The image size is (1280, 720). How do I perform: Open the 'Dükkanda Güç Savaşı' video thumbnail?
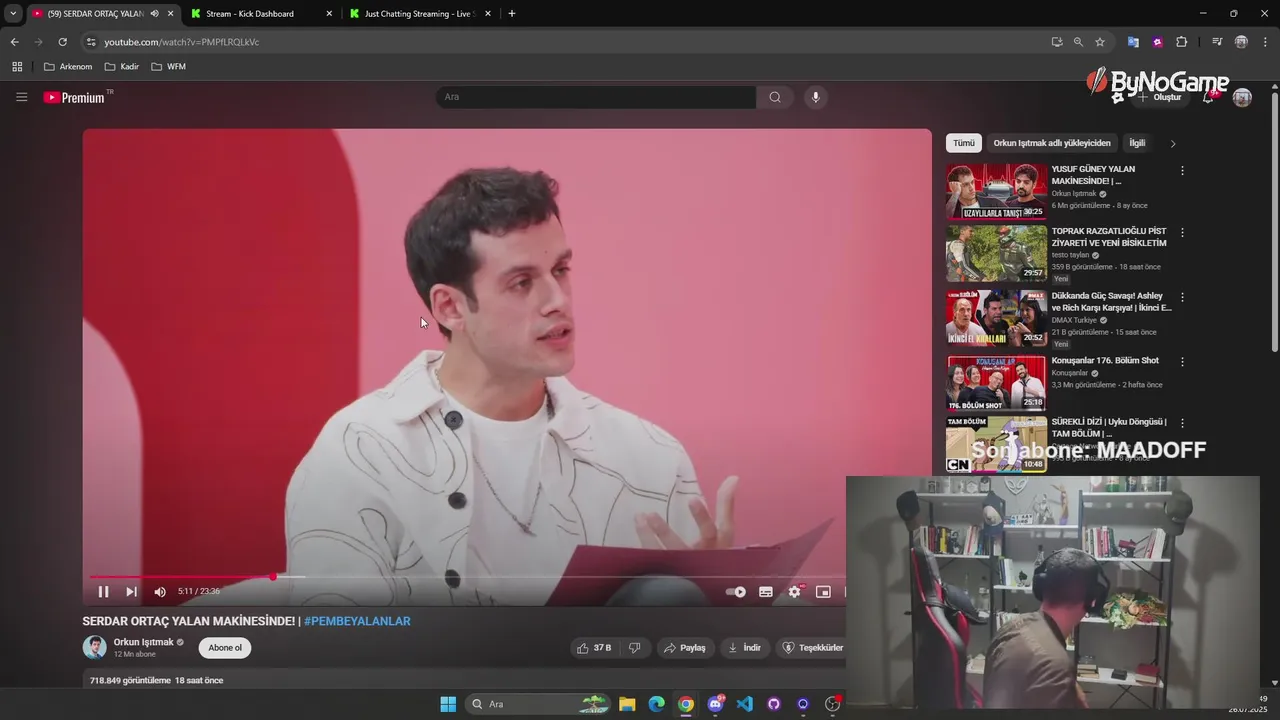996,318
